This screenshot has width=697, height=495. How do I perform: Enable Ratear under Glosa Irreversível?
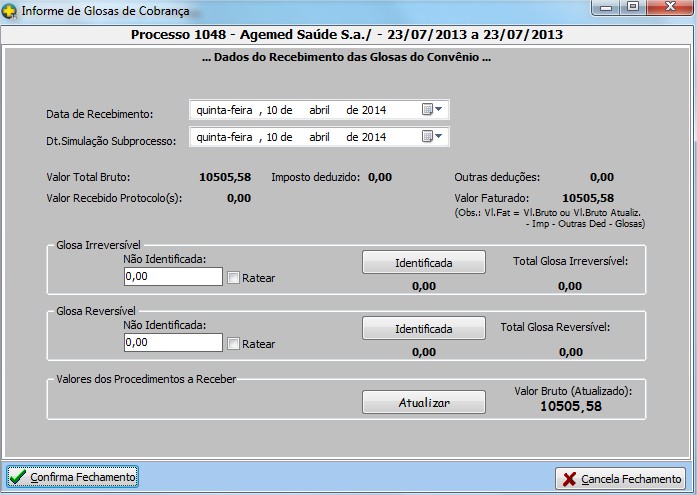coord(234,278)
